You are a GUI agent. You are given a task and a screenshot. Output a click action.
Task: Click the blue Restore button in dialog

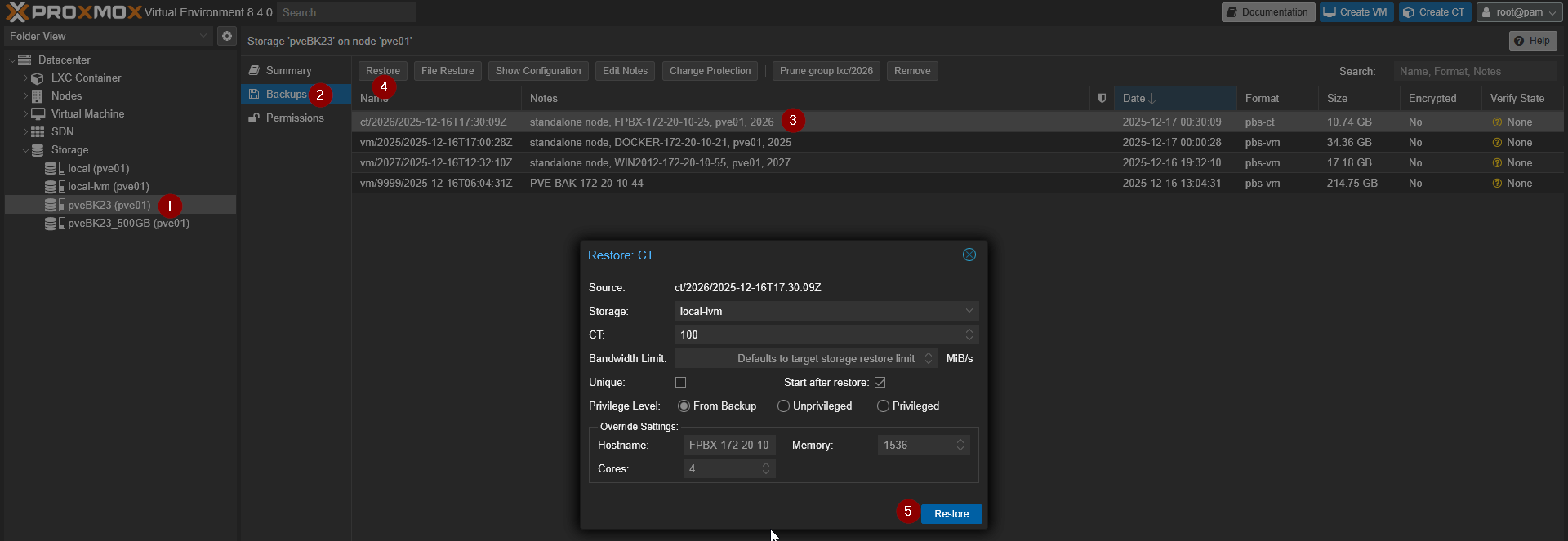tap(951, 514)
